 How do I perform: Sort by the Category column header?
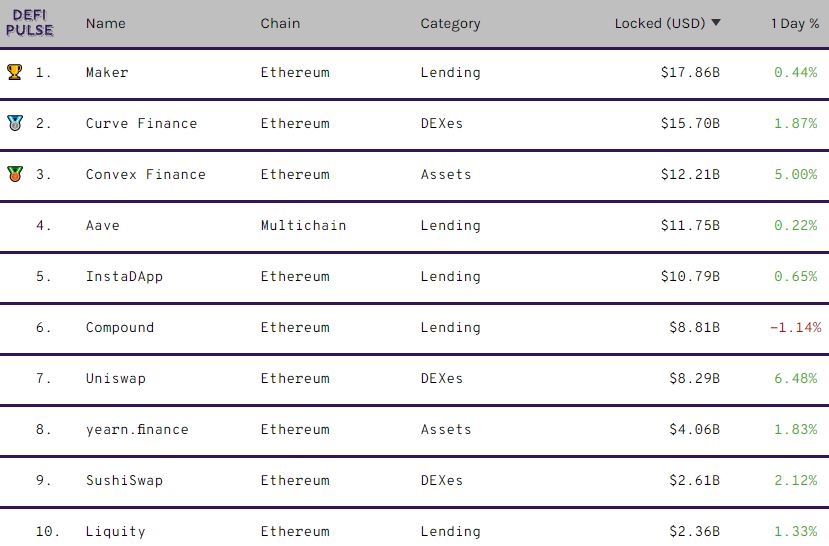click(x=450, y=23)
